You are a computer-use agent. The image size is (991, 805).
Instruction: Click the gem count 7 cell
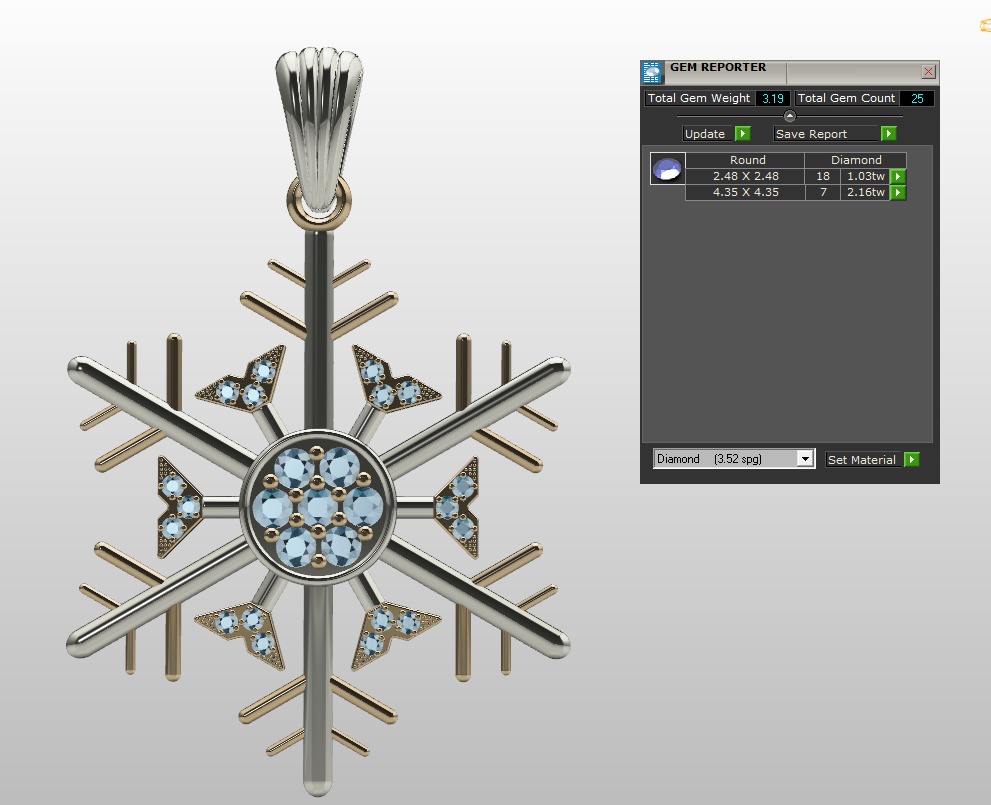coord(823,192)
